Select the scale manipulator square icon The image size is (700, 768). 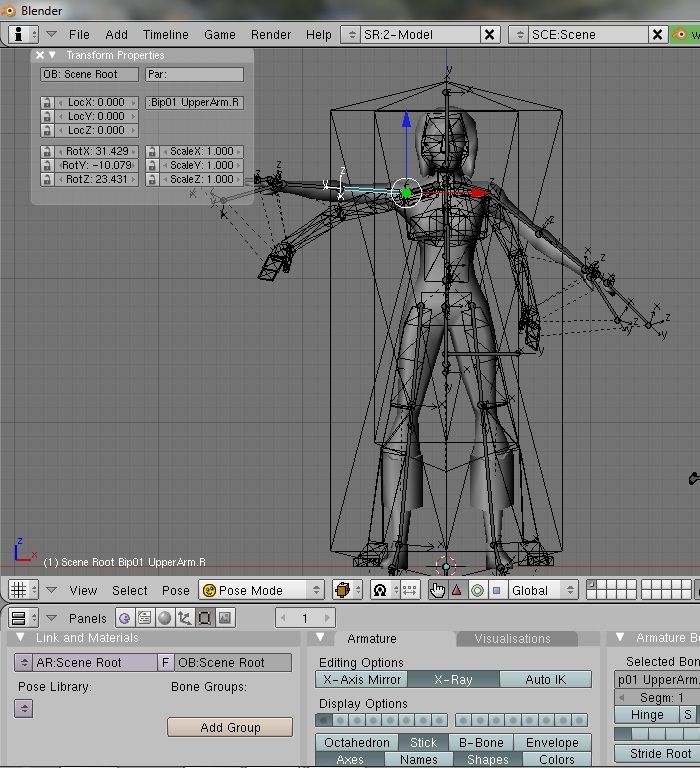point(497,590)
